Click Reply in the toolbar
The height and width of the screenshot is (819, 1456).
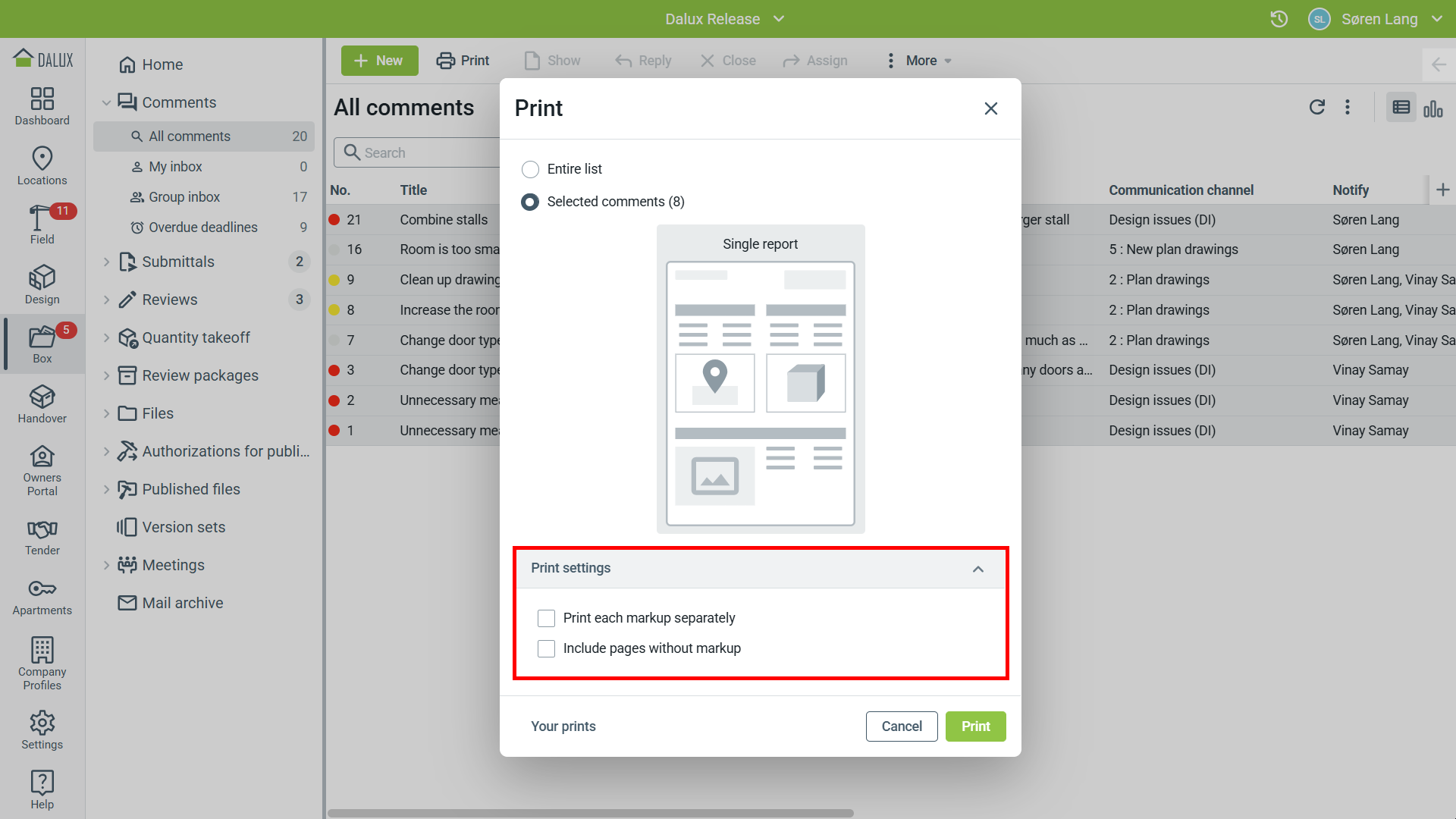(643, 61)
